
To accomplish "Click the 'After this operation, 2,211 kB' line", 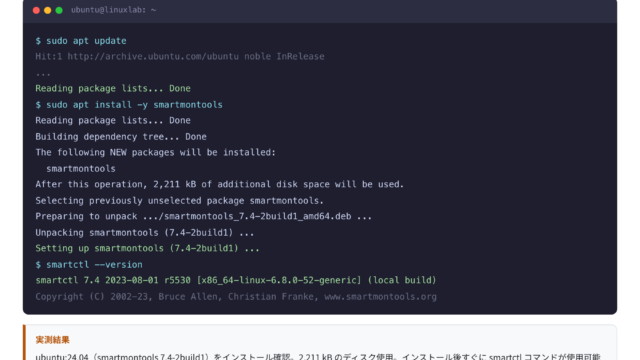I will click(x=220, y=184).
